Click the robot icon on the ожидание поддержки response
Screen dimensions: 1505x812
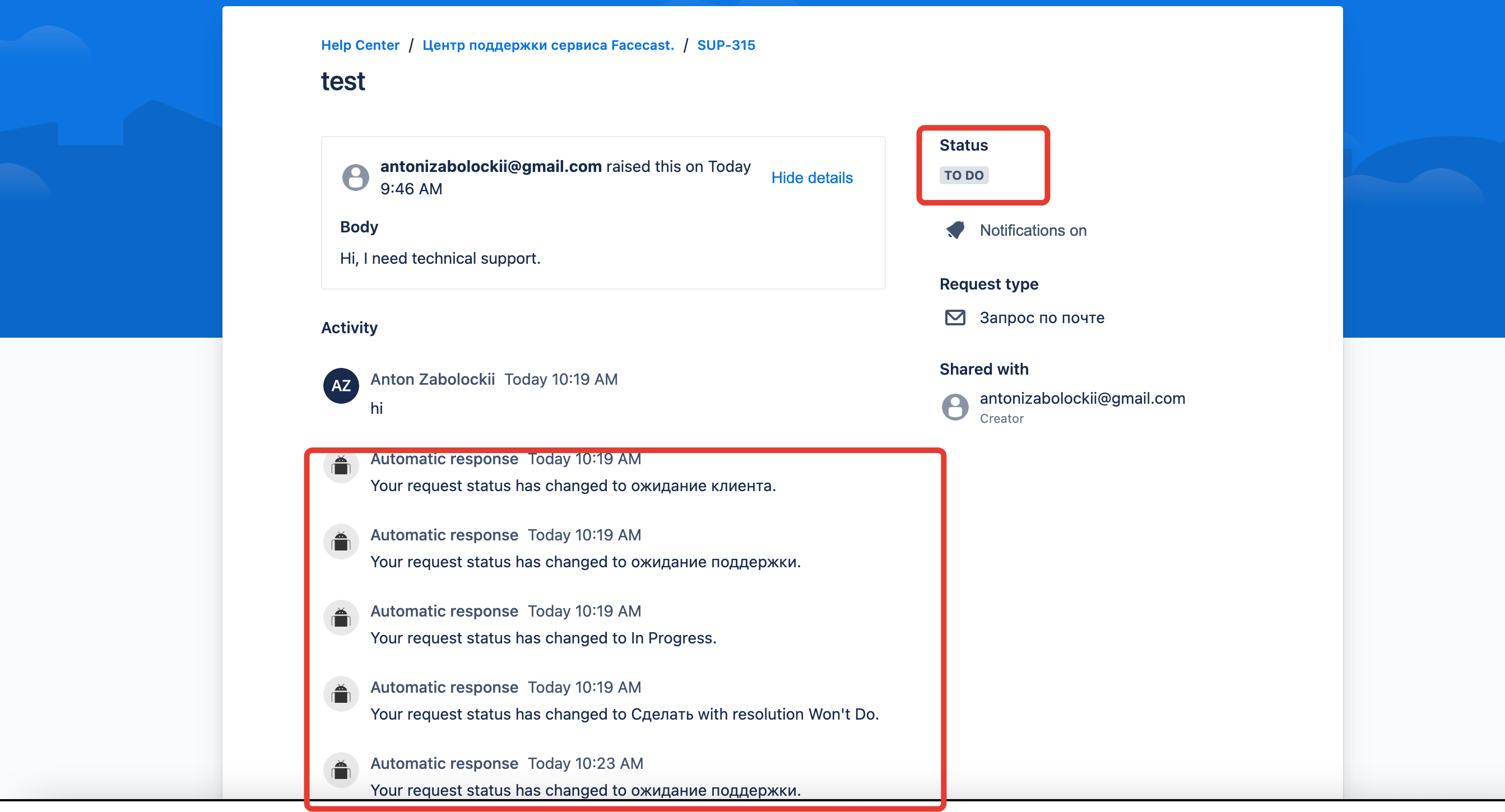pyautogui.click(x=341, y=541)
